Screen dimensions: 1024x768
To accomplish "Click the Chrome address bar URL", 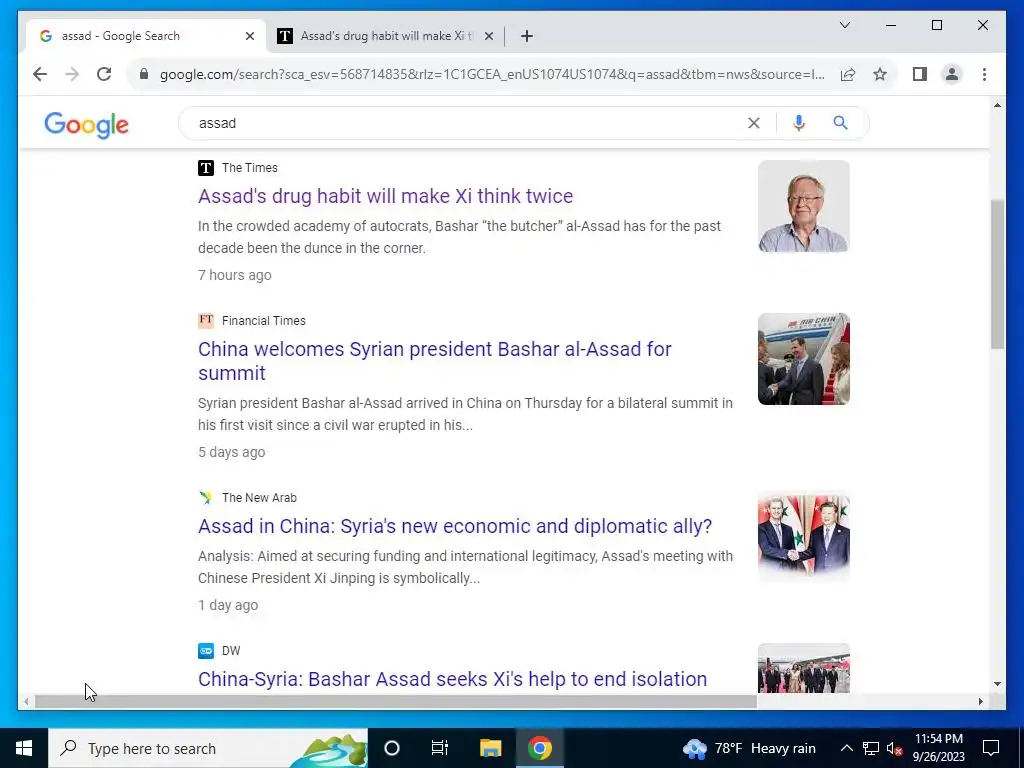I will 492,74.
